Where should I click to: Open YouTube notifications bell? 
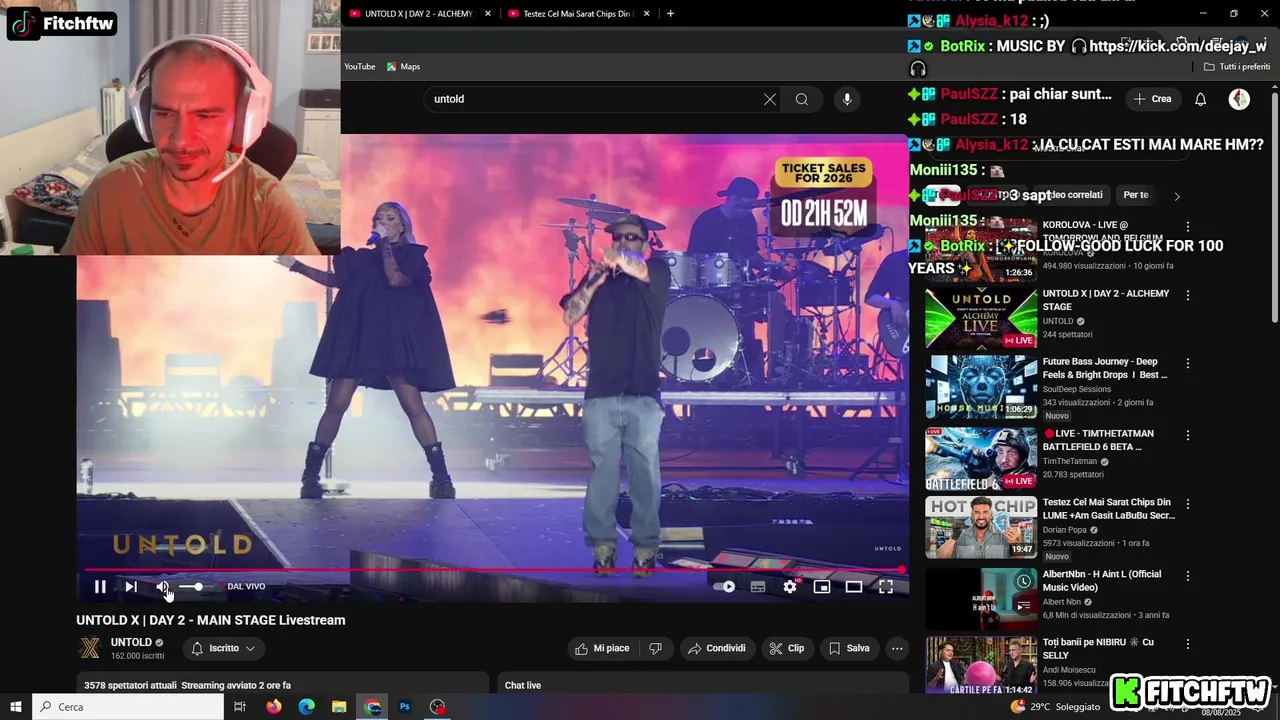tap(1201, 99)
